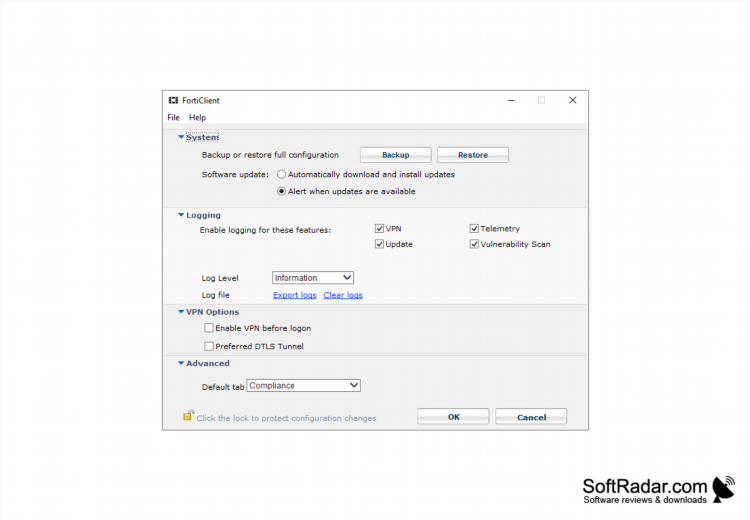
Task: Collapse the Logging section triangle
Action: (181, 215)
